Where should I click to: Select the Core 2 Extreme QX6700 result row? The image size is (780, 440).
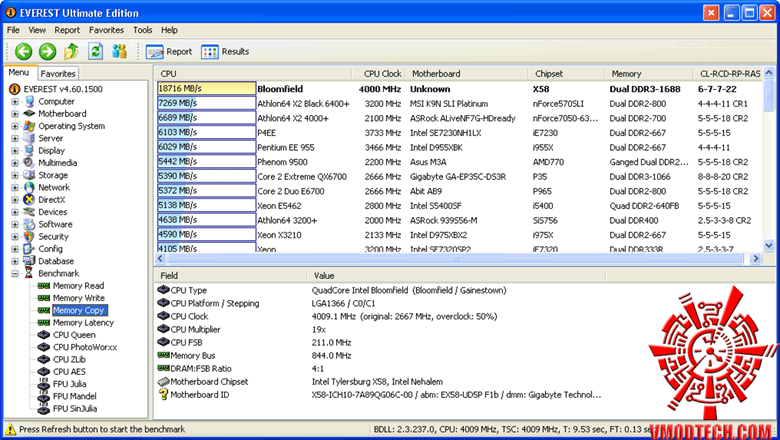pyautogui.click(x=300, y=175)
